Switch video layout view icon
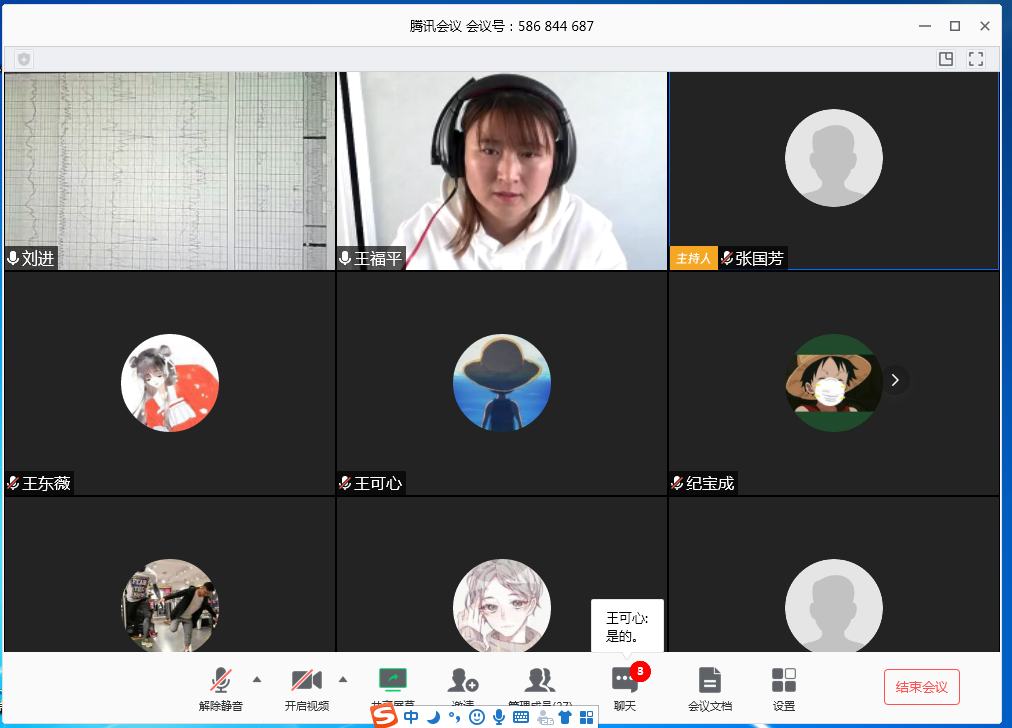The image size is (1012, 728). click(946, 59)
